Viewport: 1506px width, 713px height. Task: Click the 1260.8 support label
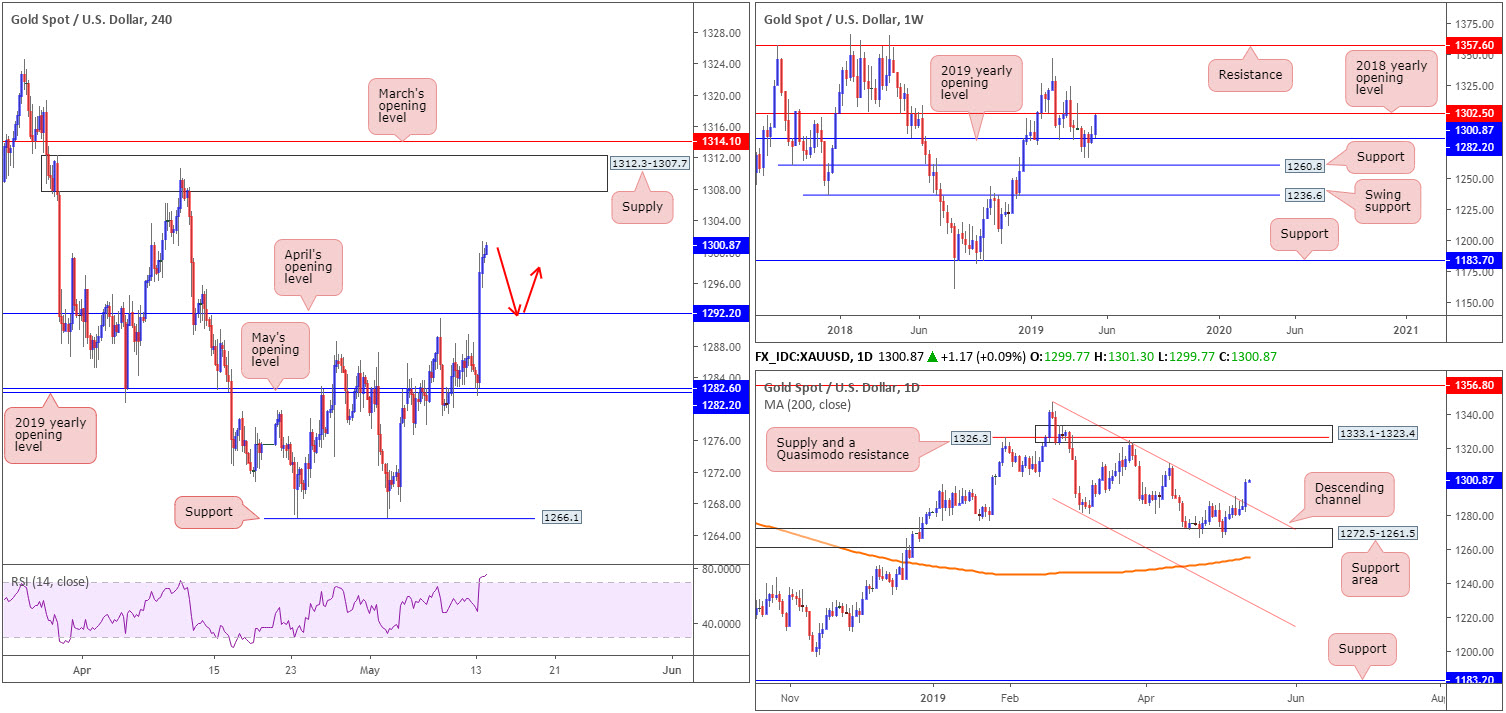coord(1303,165)
